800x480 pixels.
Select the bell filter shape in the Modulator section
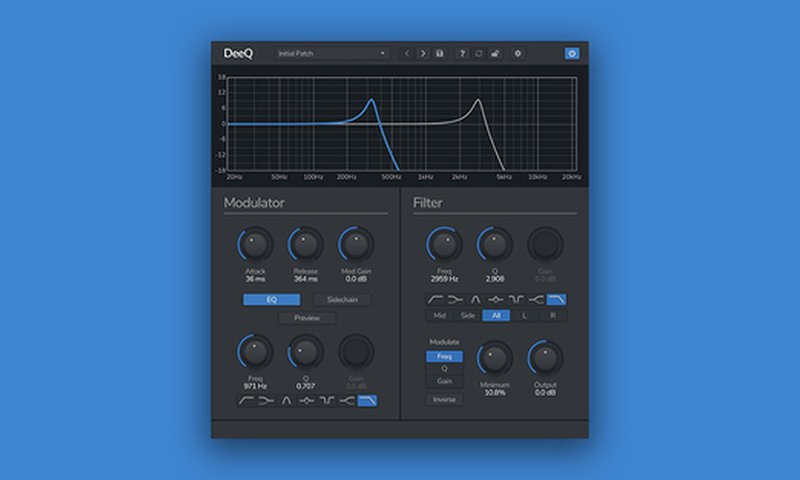point(286,400)
